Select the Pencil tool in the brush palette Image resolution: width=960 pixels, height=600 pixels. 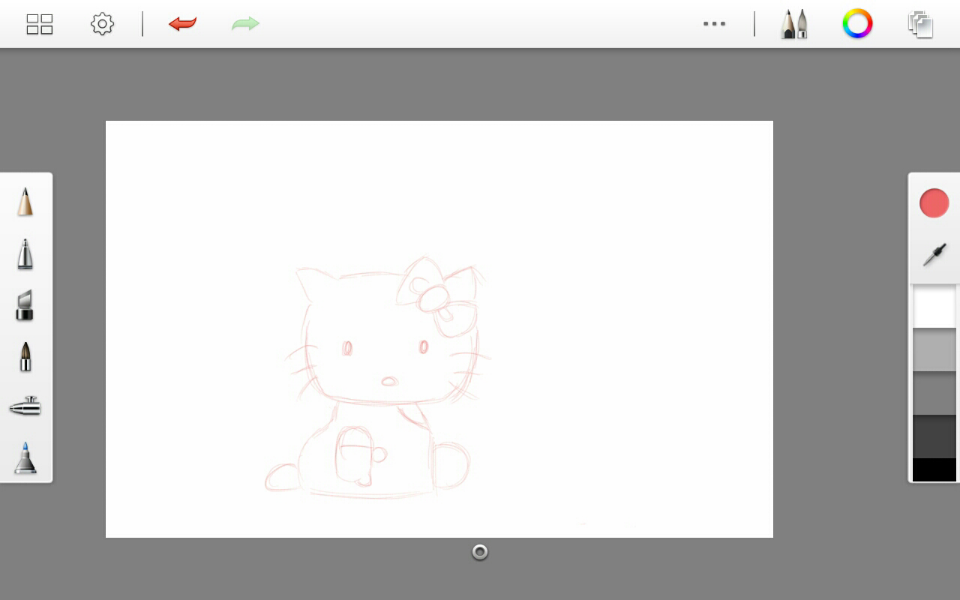click(25, 202)
